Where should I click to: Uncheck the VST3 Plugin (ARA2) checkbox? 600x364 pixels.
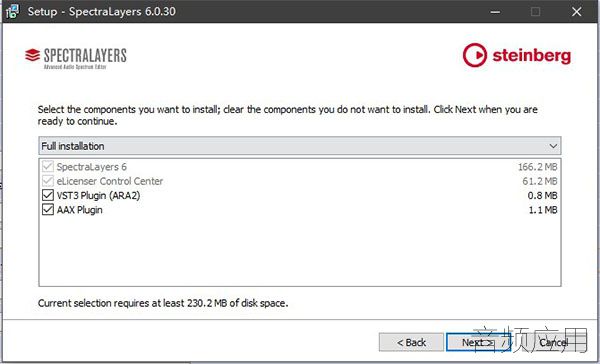[48, 195]
